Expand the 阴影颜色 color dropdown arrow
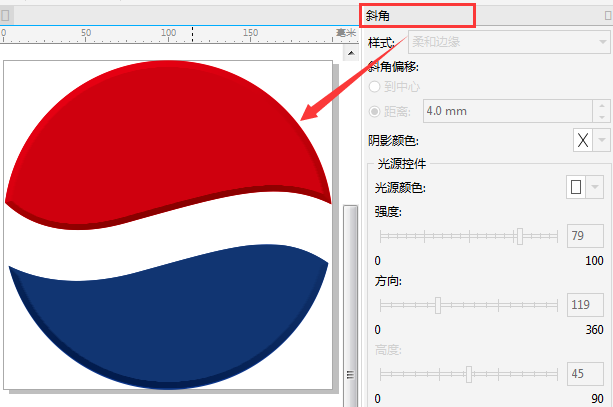Viewport: 613px width, 407px height. [x=602, y=140]
